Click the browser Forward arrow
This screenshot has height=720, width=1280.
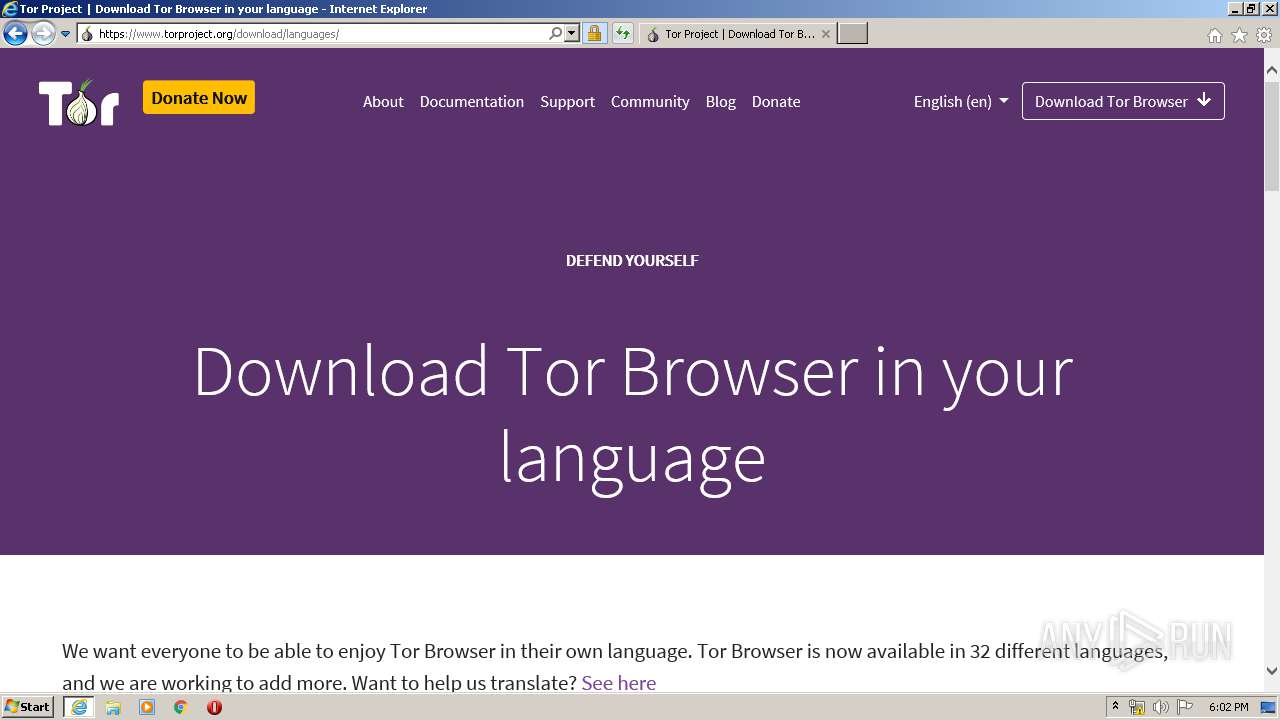(x=43, y=33)
